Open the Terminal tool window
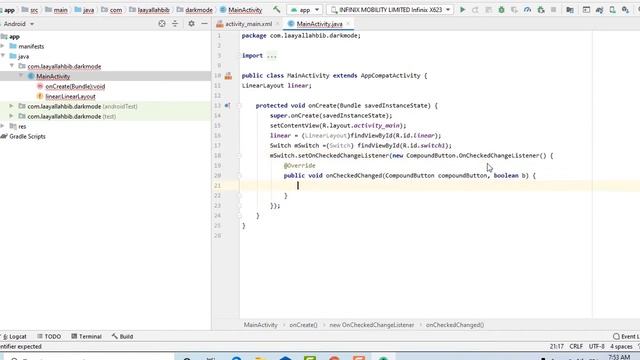Image resolution: width=640 pixels, height=360 pixels. click(x=86, y=336)
